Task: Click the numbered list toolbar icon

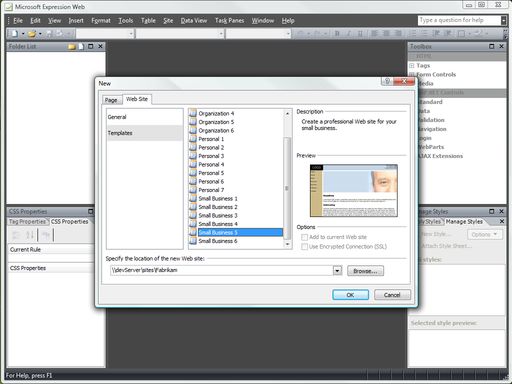Action: pyautogui.click(x=412, y=33)
